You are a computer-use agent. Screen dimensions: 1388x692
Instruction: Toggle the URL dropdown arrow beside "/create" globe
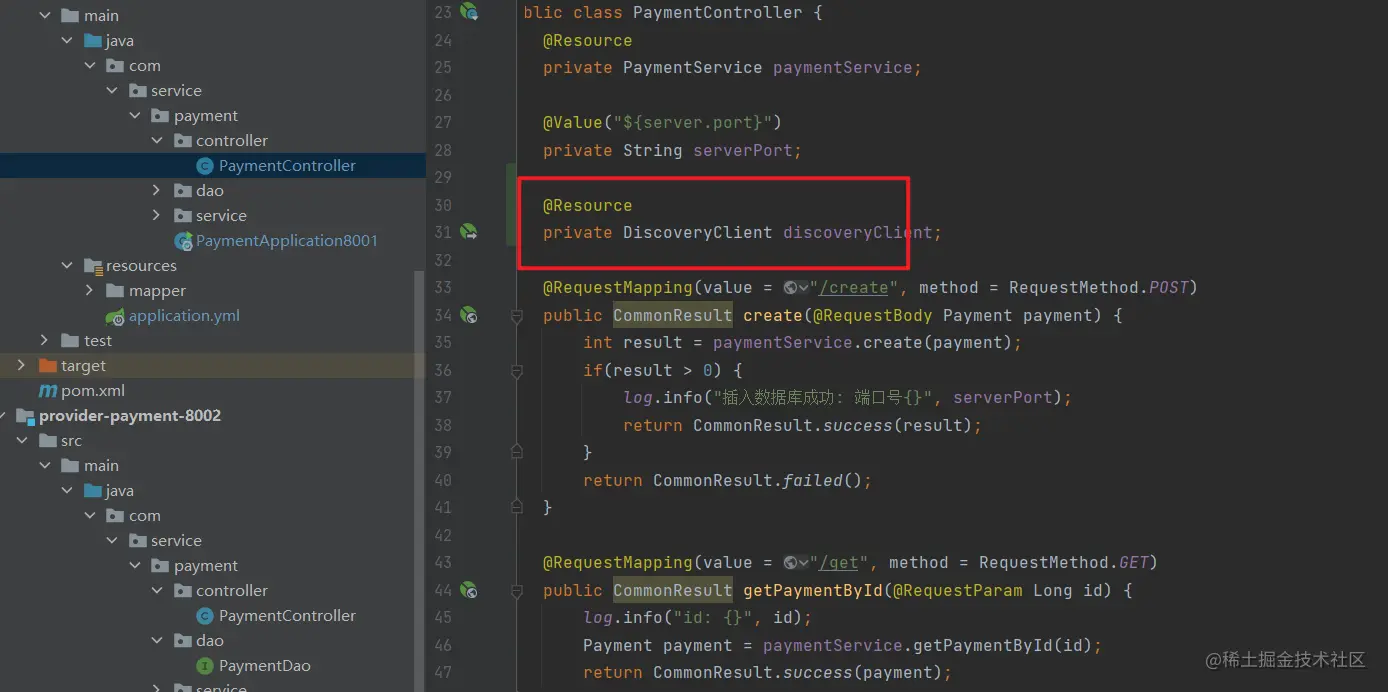click(x=803, y=288)
